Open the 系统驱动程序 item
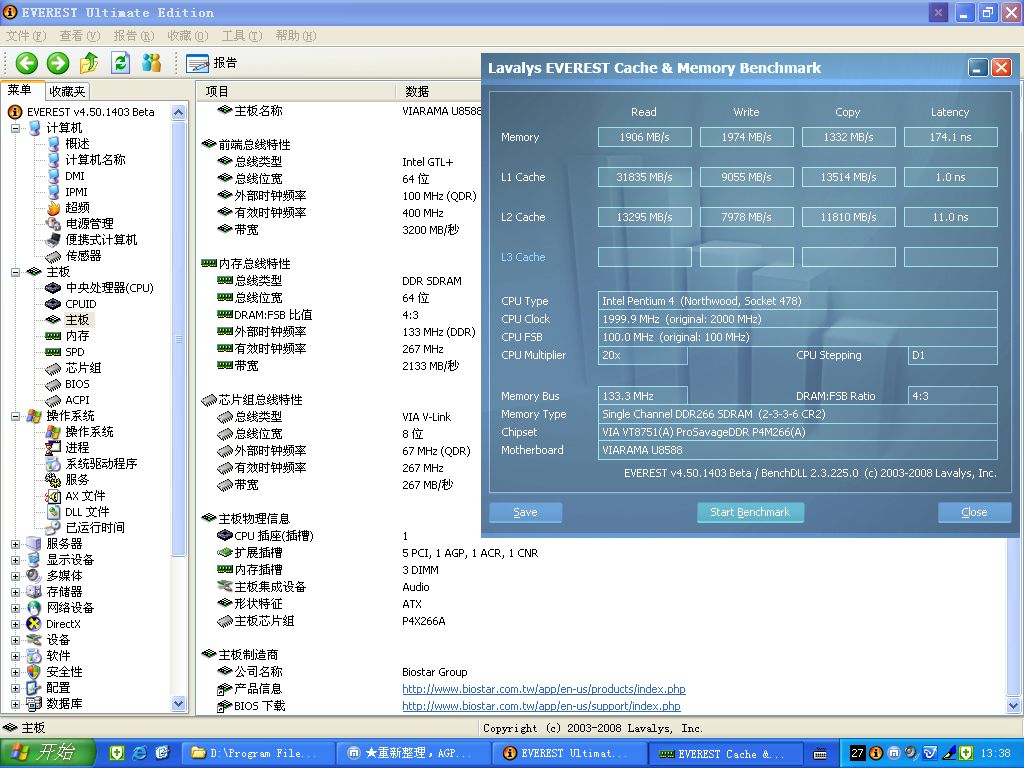1024x768 pixels. 101,464
